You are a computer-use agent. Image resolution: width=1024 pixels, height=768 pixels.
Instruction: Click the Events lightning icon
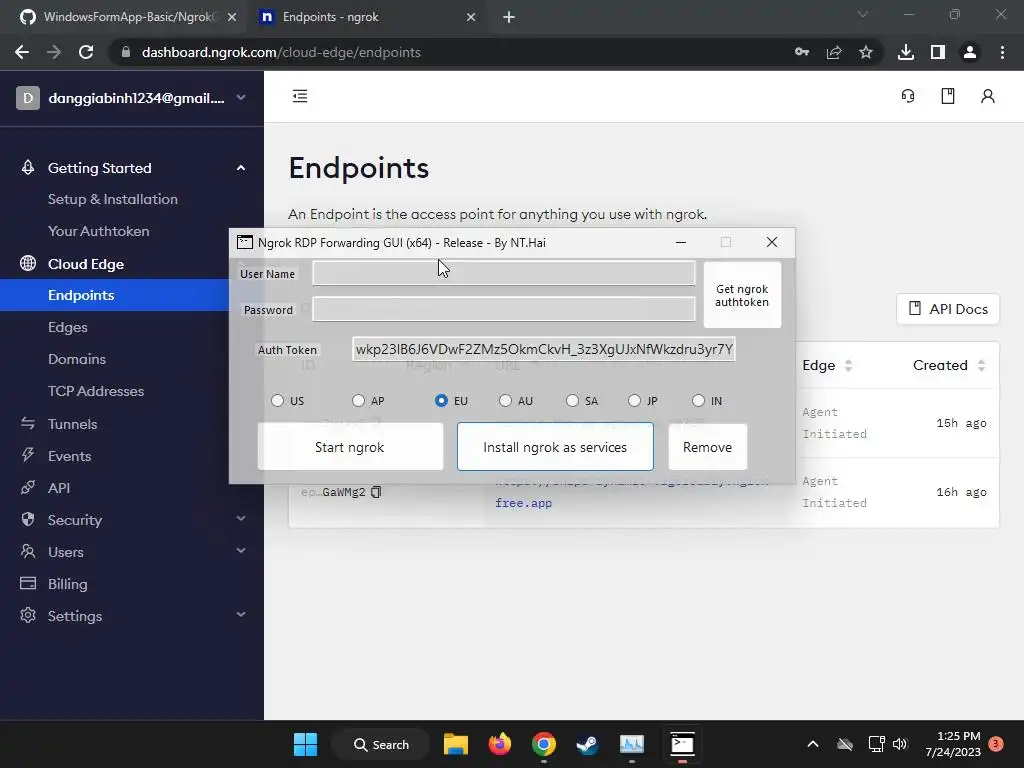(27, 455)
